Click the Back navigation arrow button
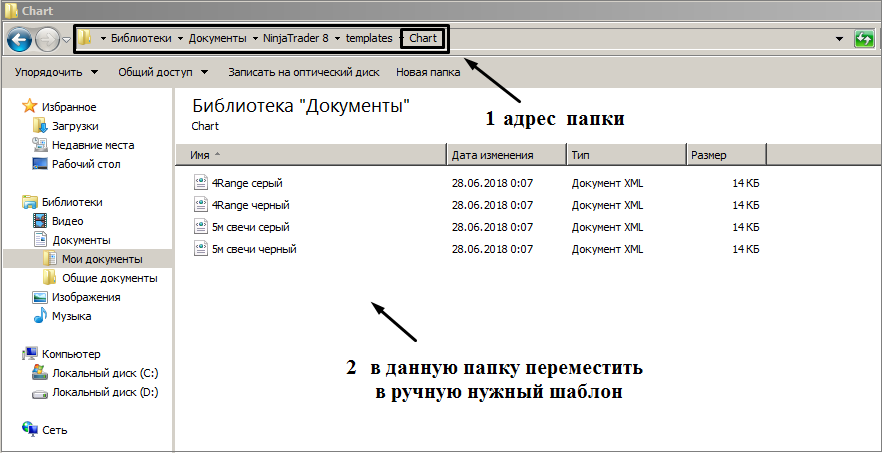 pyautogui.click(x=19, y=39)
